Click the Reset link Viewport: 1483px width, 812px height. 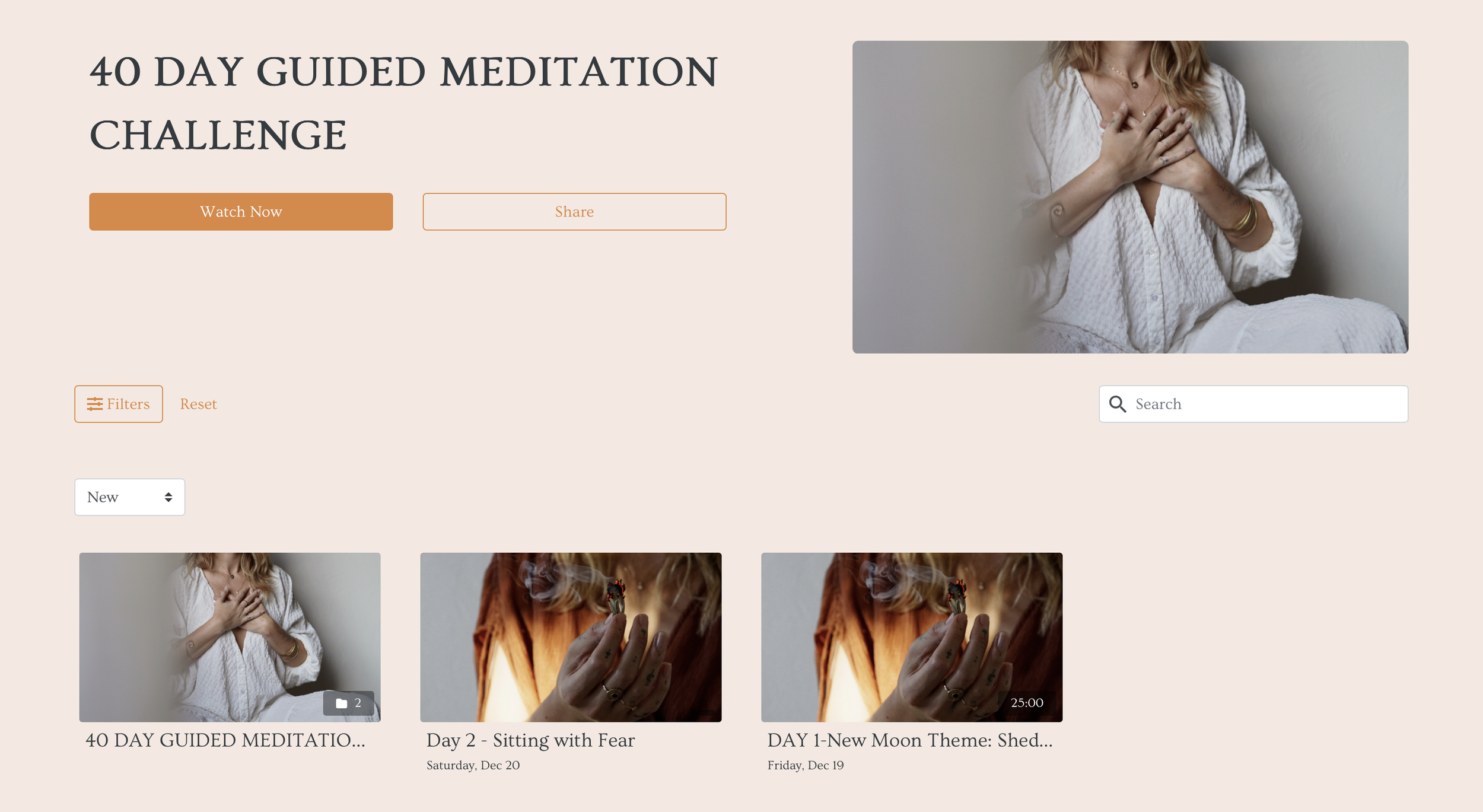click(x=199, y=404)
